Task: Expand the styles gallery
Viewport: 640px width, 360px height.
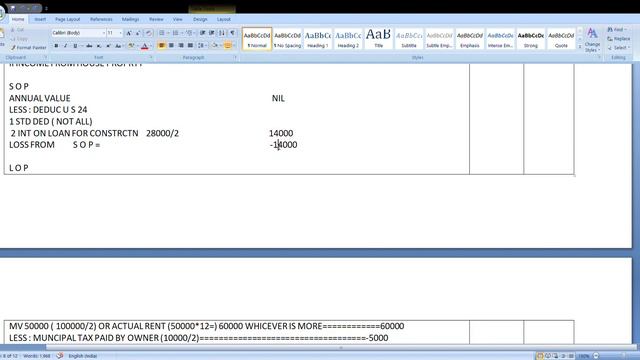Action: (x=580, y=47)
